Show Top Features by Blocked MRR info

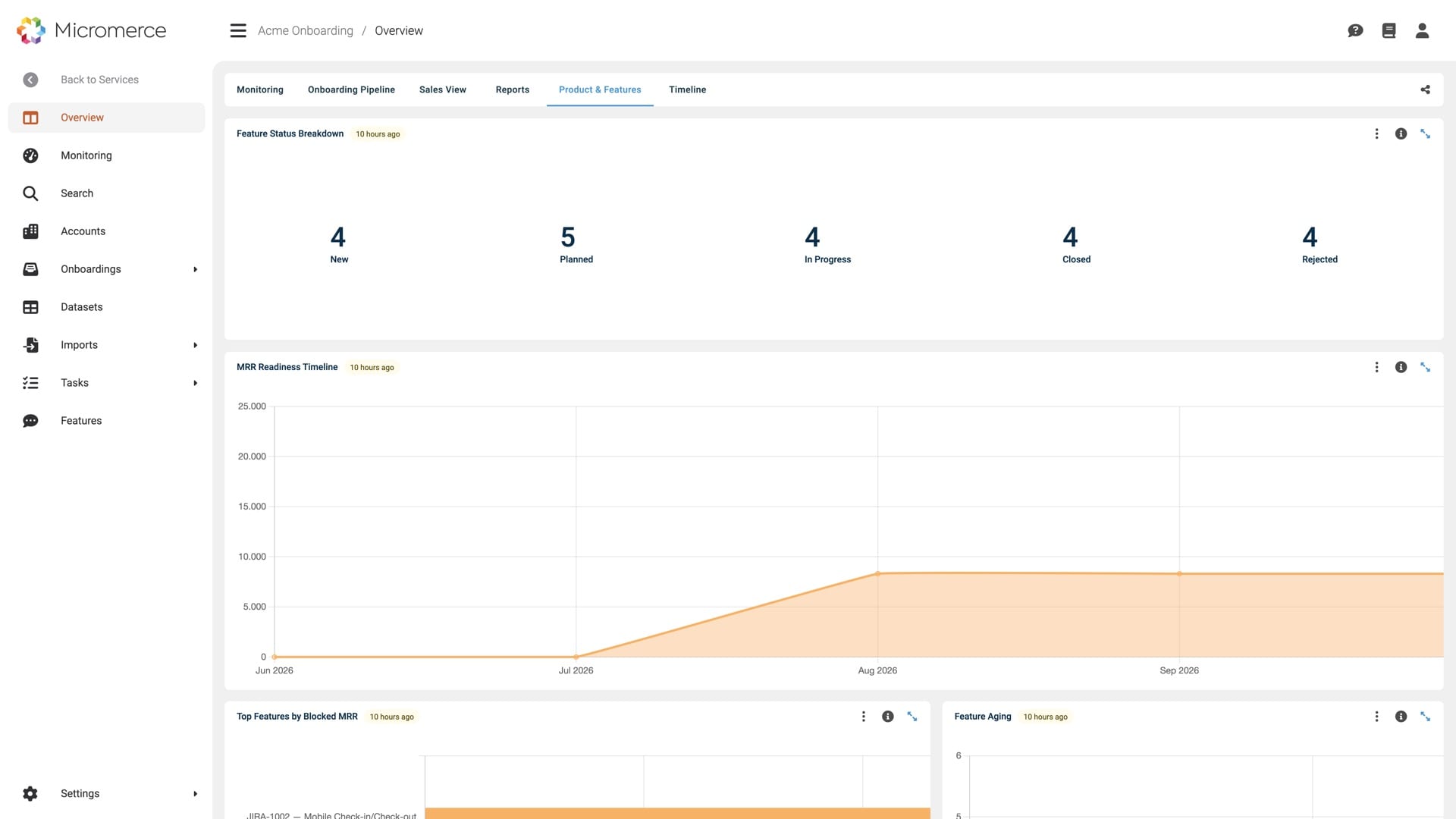click(x=887, y=717)
